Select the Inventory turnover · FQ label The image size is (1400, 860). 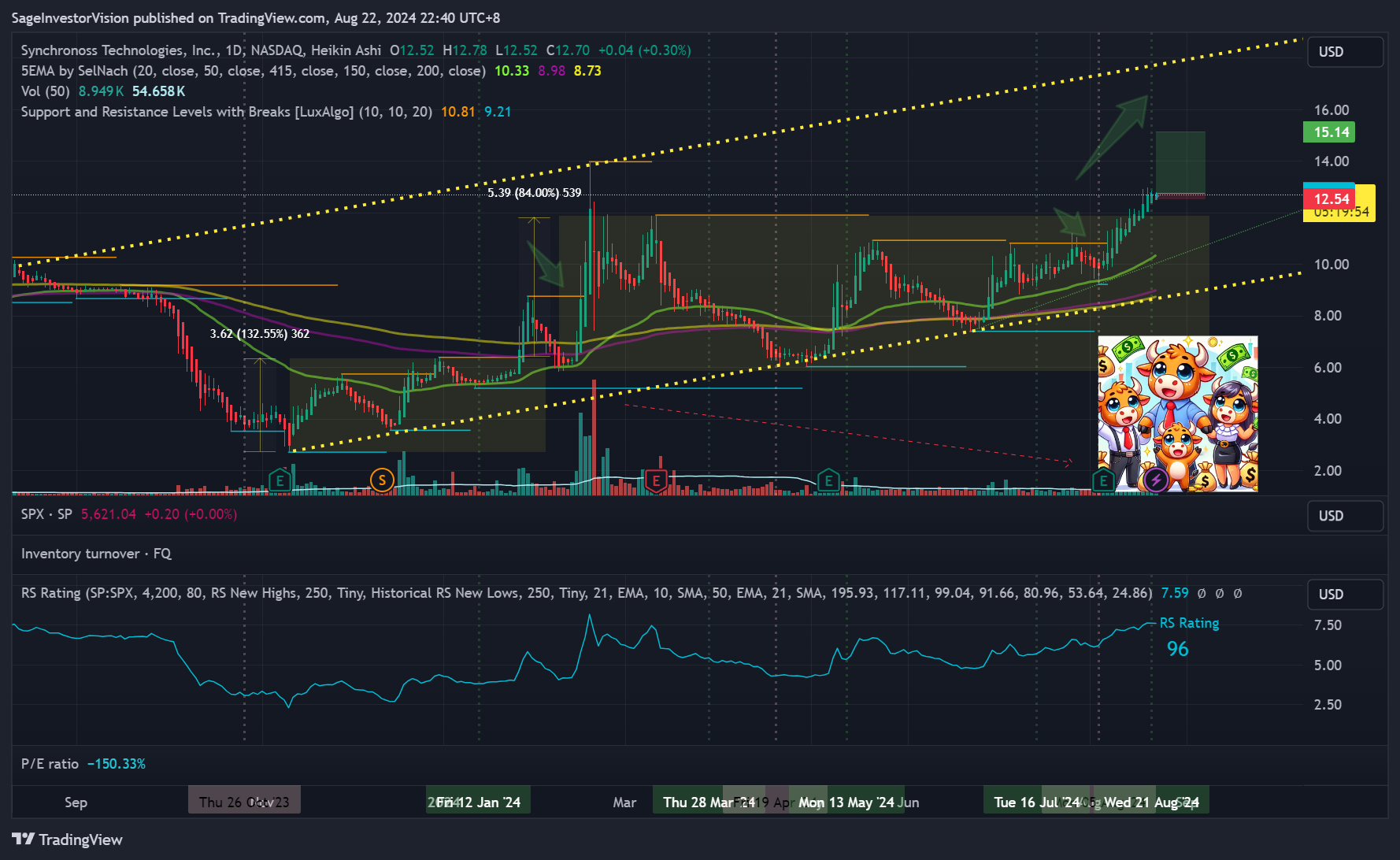coord(96,554)
